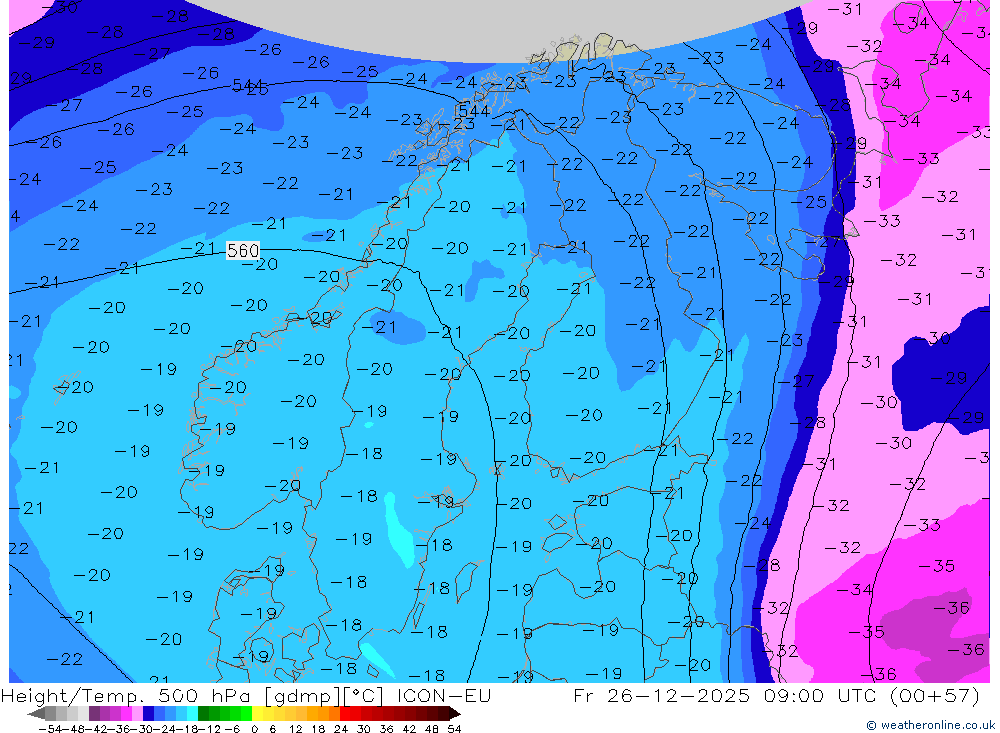Click the '54' legend tick label at scale end
Image resolution: width=1000 pixels, height=733 pixels.
454,729
